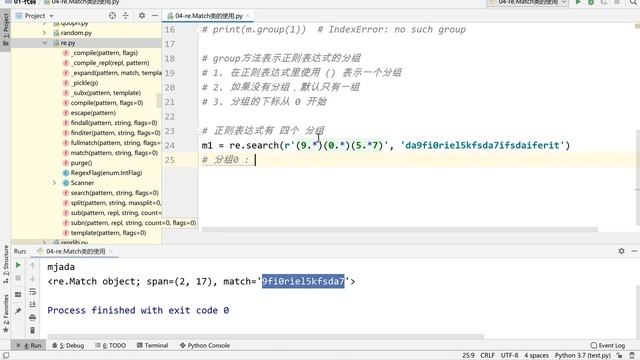
Task: Open the Python Console tool window
Action: [205, 345]
